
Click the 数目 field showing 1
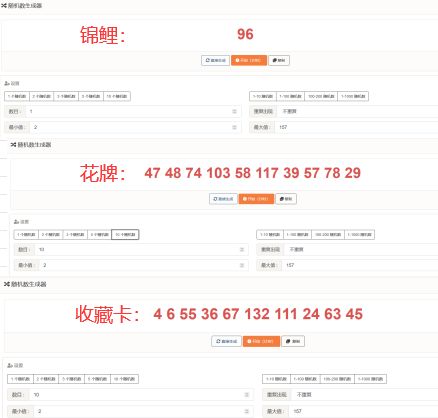(x=133, y=111)
